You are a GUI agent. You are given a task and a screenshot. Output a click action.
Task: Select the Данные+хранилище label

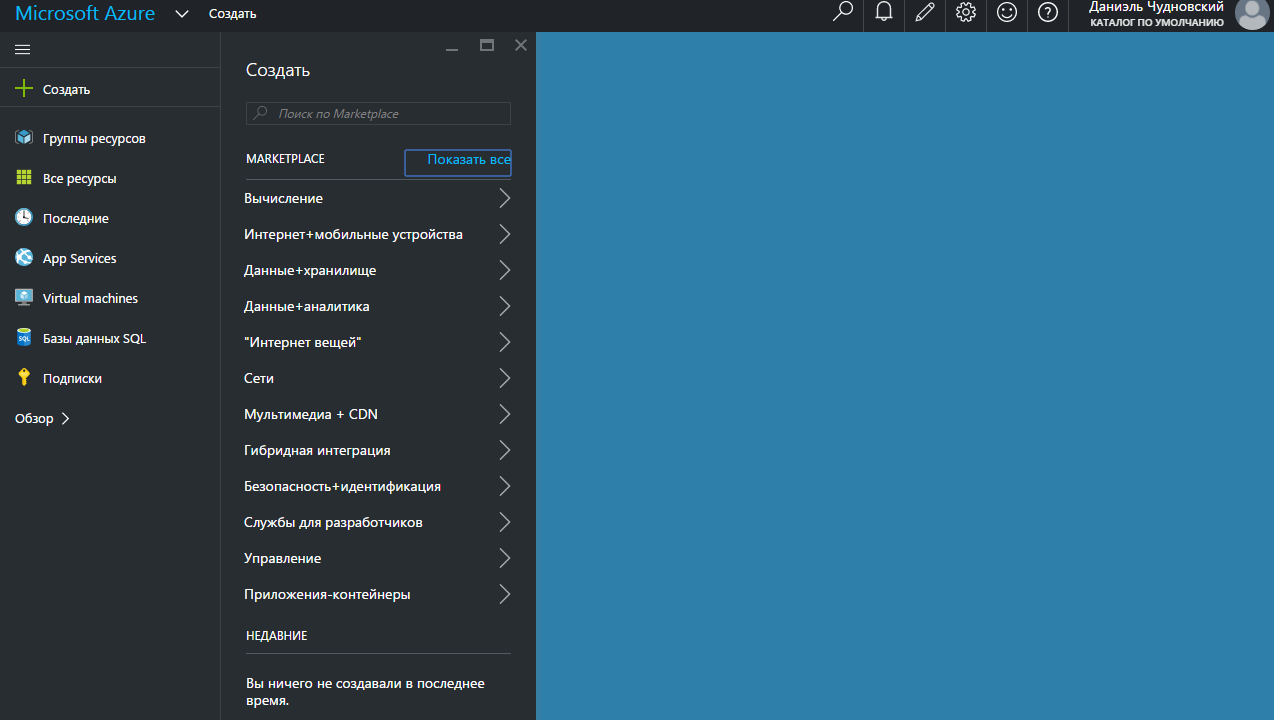point(310,270)
